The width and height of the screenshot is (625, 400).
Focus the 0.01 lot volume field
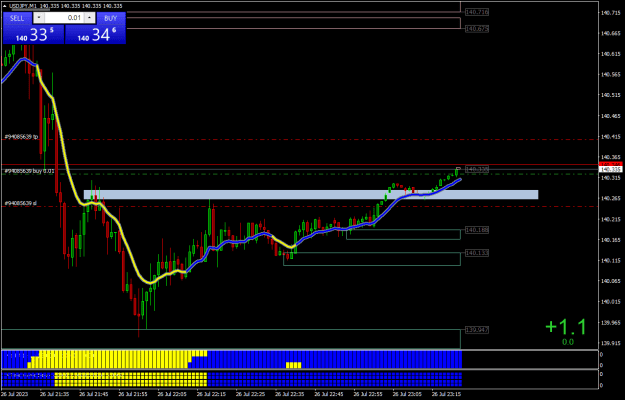pos(64,18)
